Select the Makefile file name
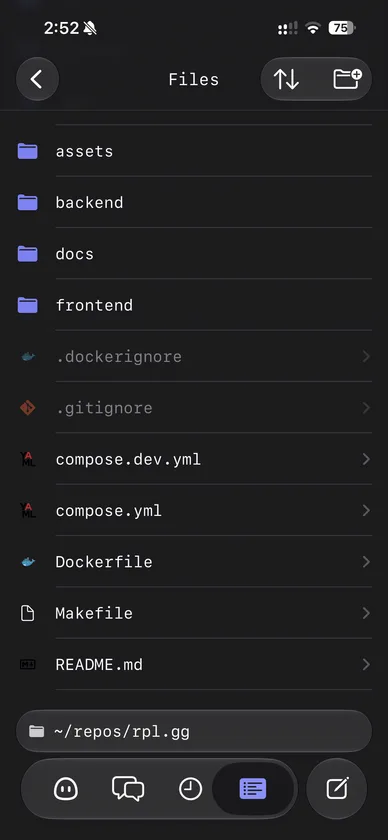388x840 pixels. click(x=94, y=613)
